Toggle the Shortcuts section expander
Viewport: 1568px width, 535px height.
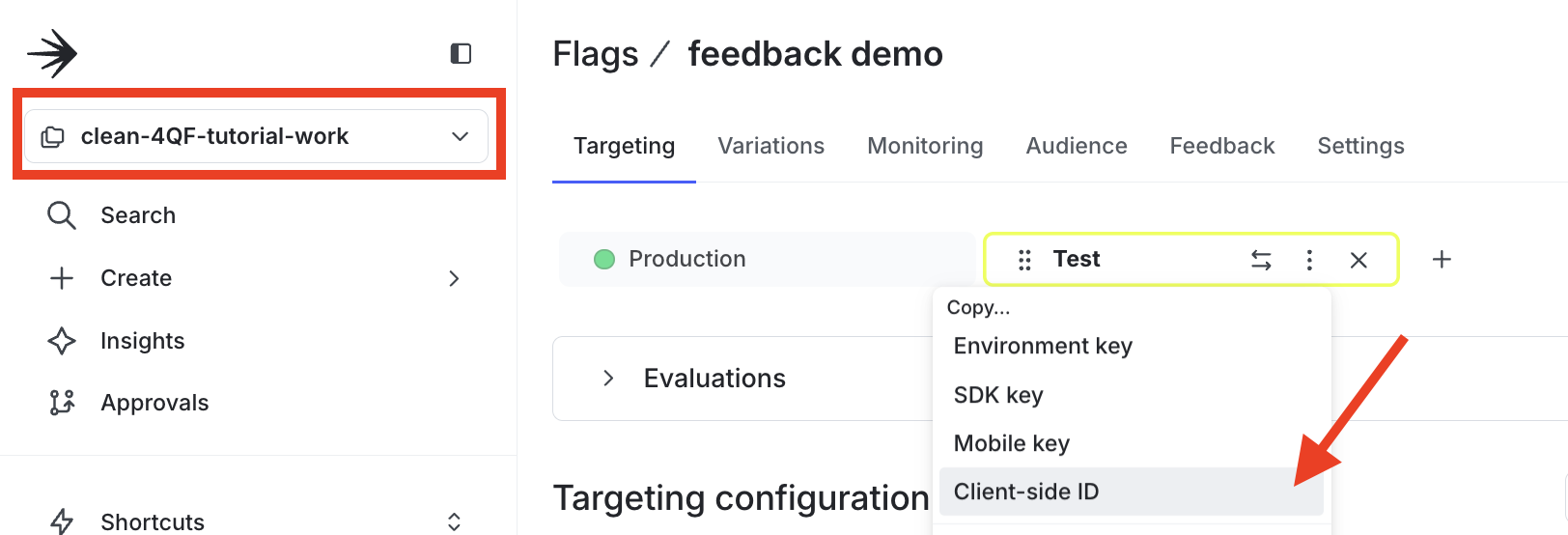[x=454, y=521]
